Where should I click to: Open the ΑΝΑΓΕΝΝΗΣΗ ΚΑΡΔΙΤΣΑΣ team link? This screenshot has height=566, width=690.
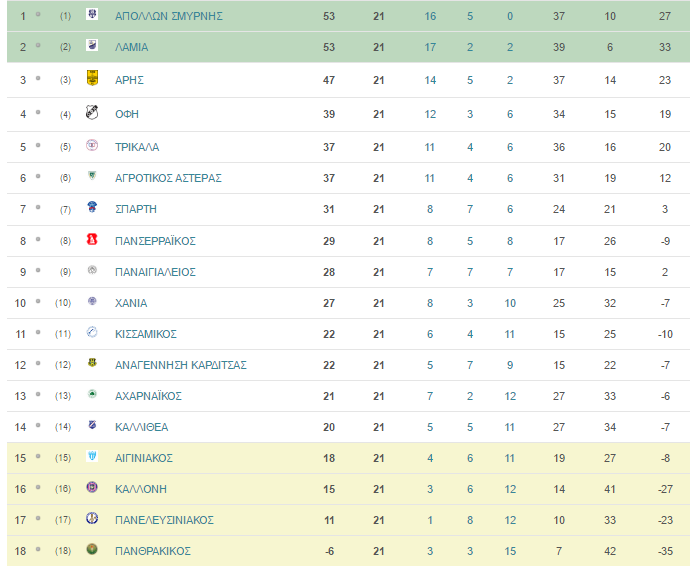tap(180, 365)
